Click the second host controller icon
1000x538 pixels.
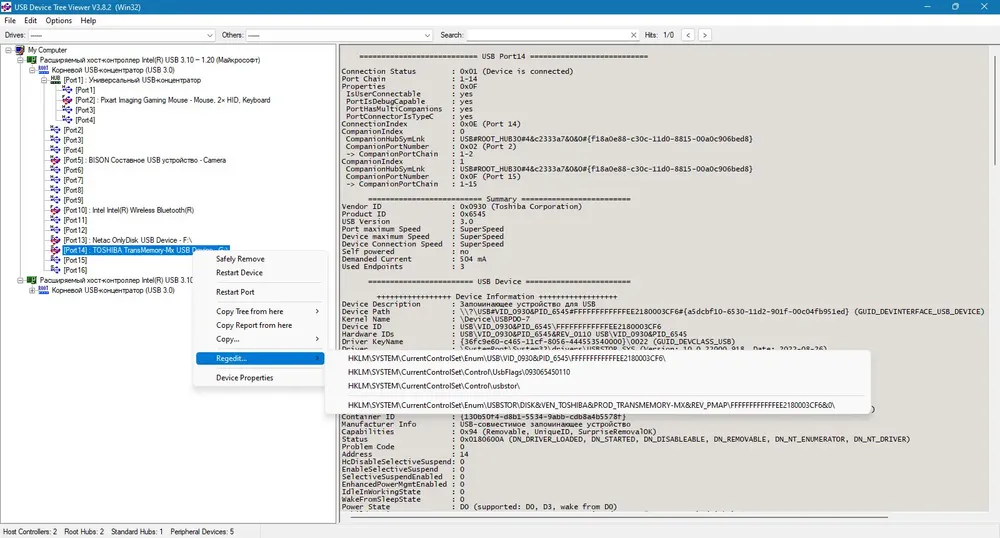pyautogui.click(x=31, y=280)
